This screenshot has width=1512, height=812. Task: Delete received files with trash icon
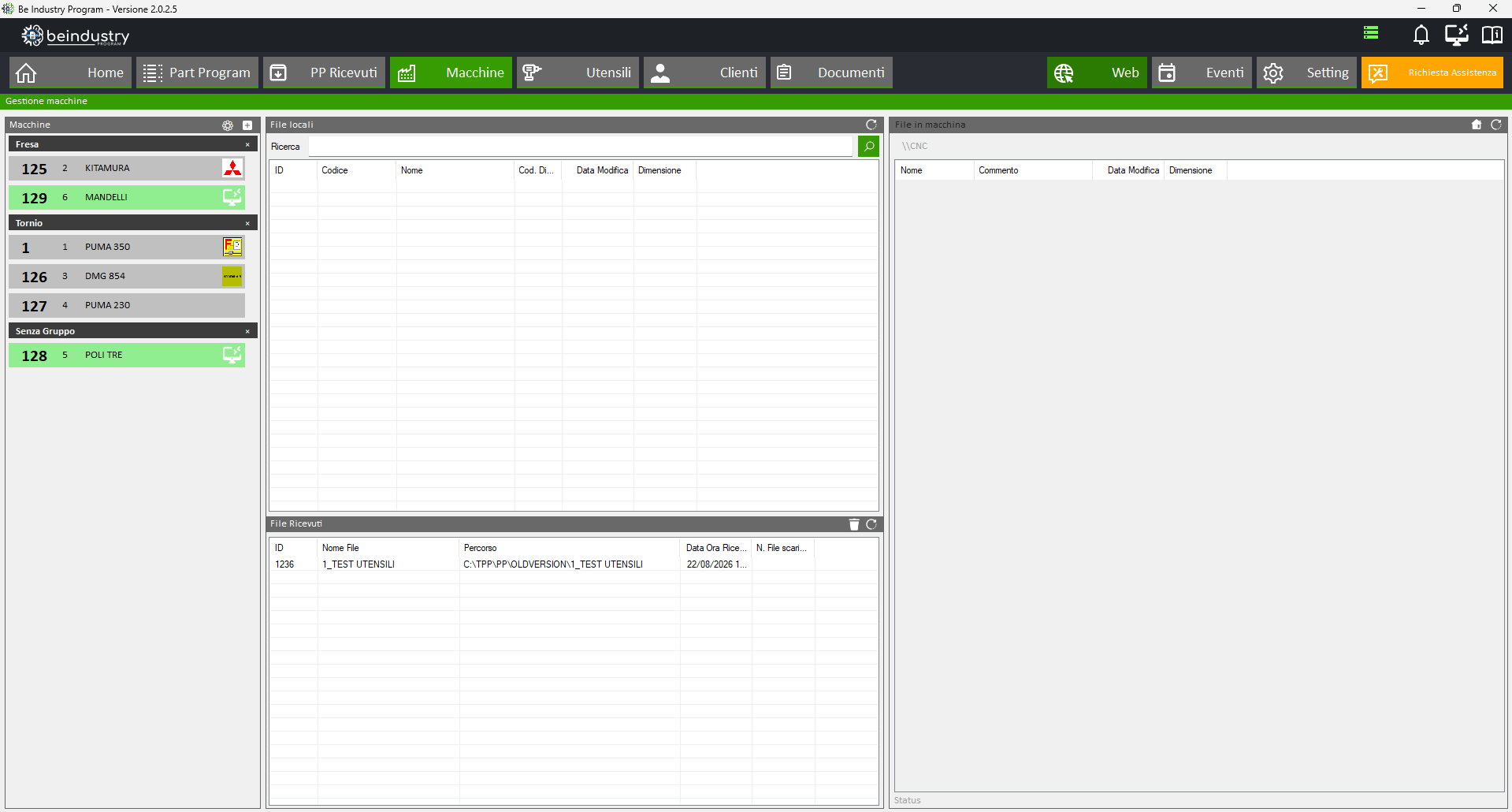854,524
